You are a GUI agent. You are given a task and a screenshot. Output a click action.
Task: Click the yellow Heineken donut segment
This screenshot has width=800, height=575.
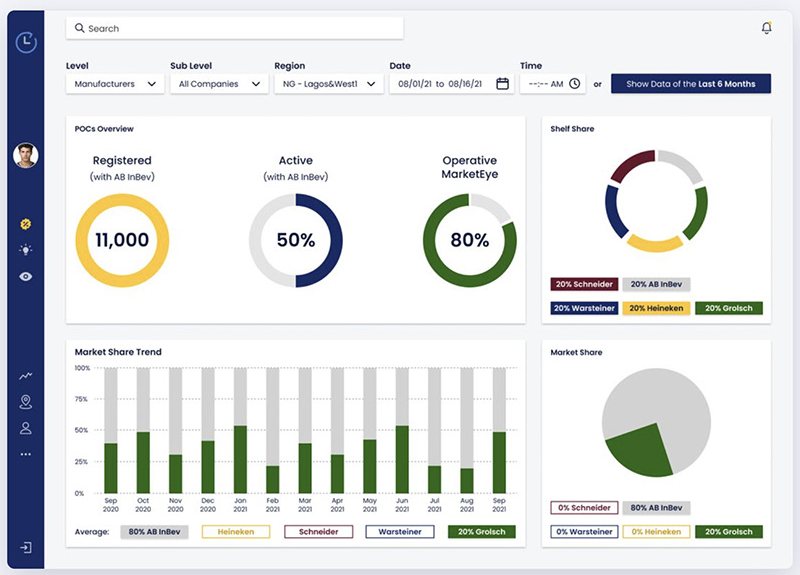tap(655, 244)
